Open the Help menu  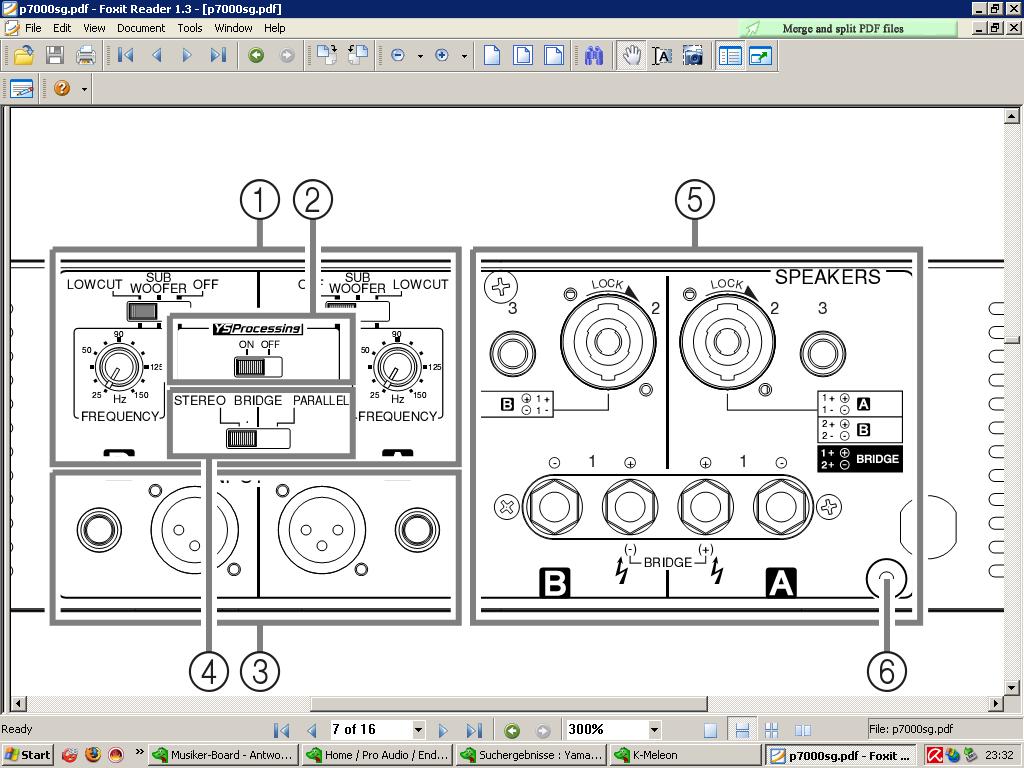click(274, 28)
